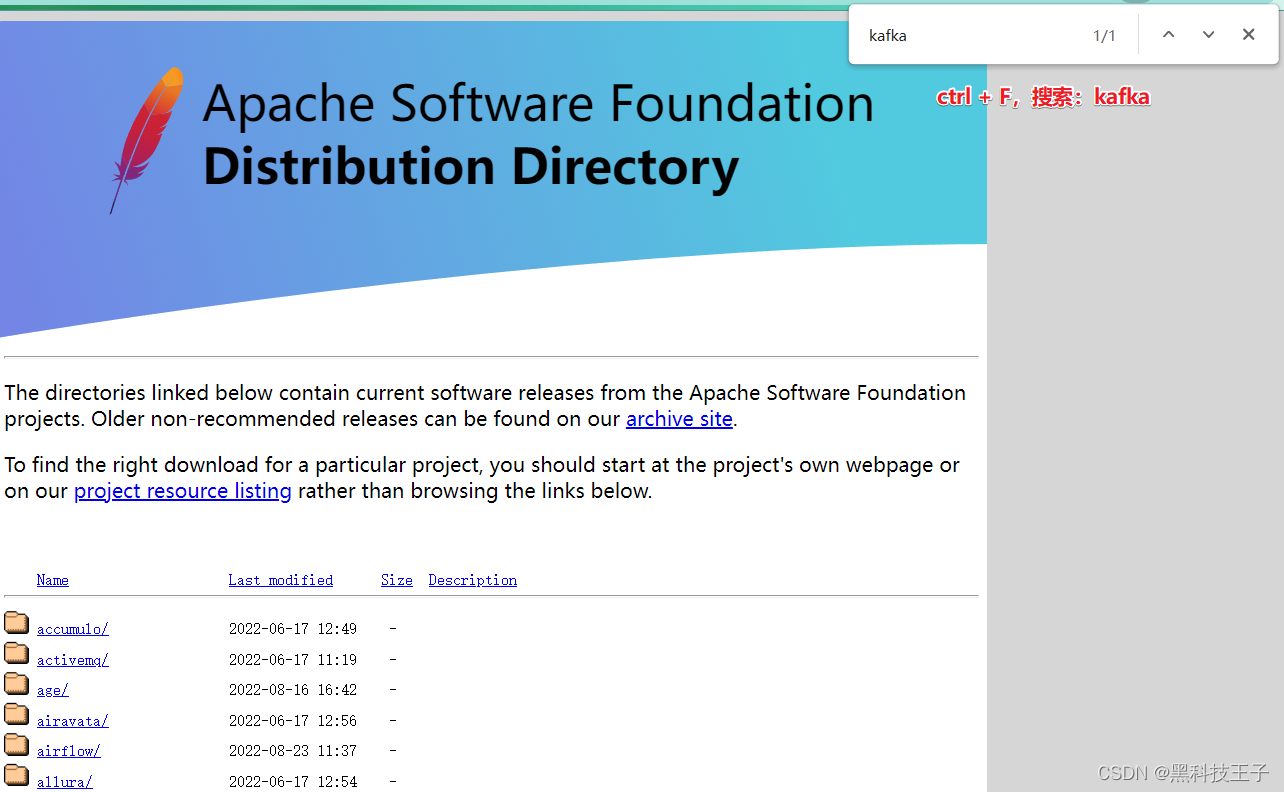Click folder icon beside age/
The height and width of the screenshot is (792, 1284).
click(x=16, y=684)
